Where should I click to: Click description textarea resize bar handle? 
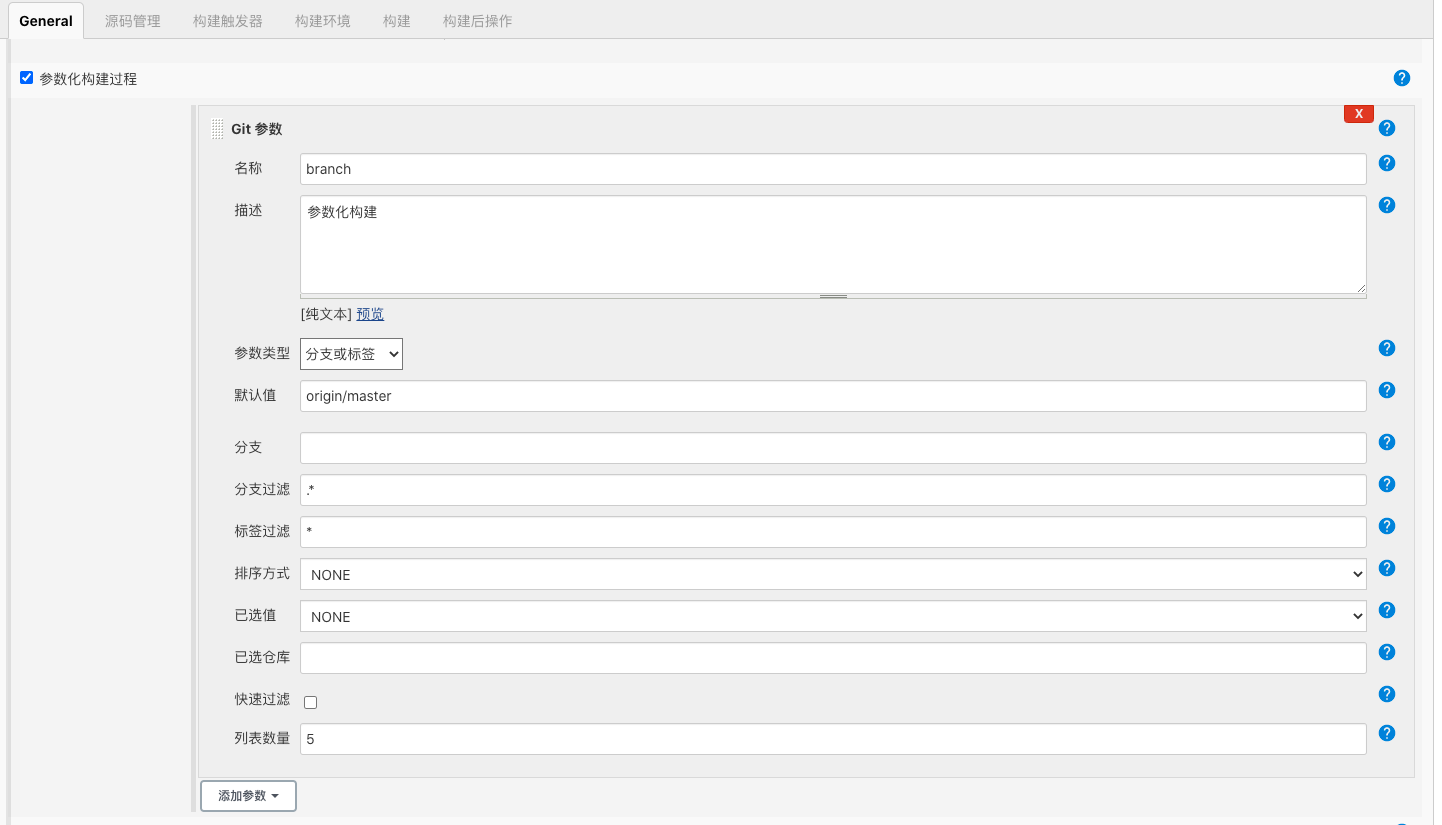pyautogui.click(x=833, y=297)
